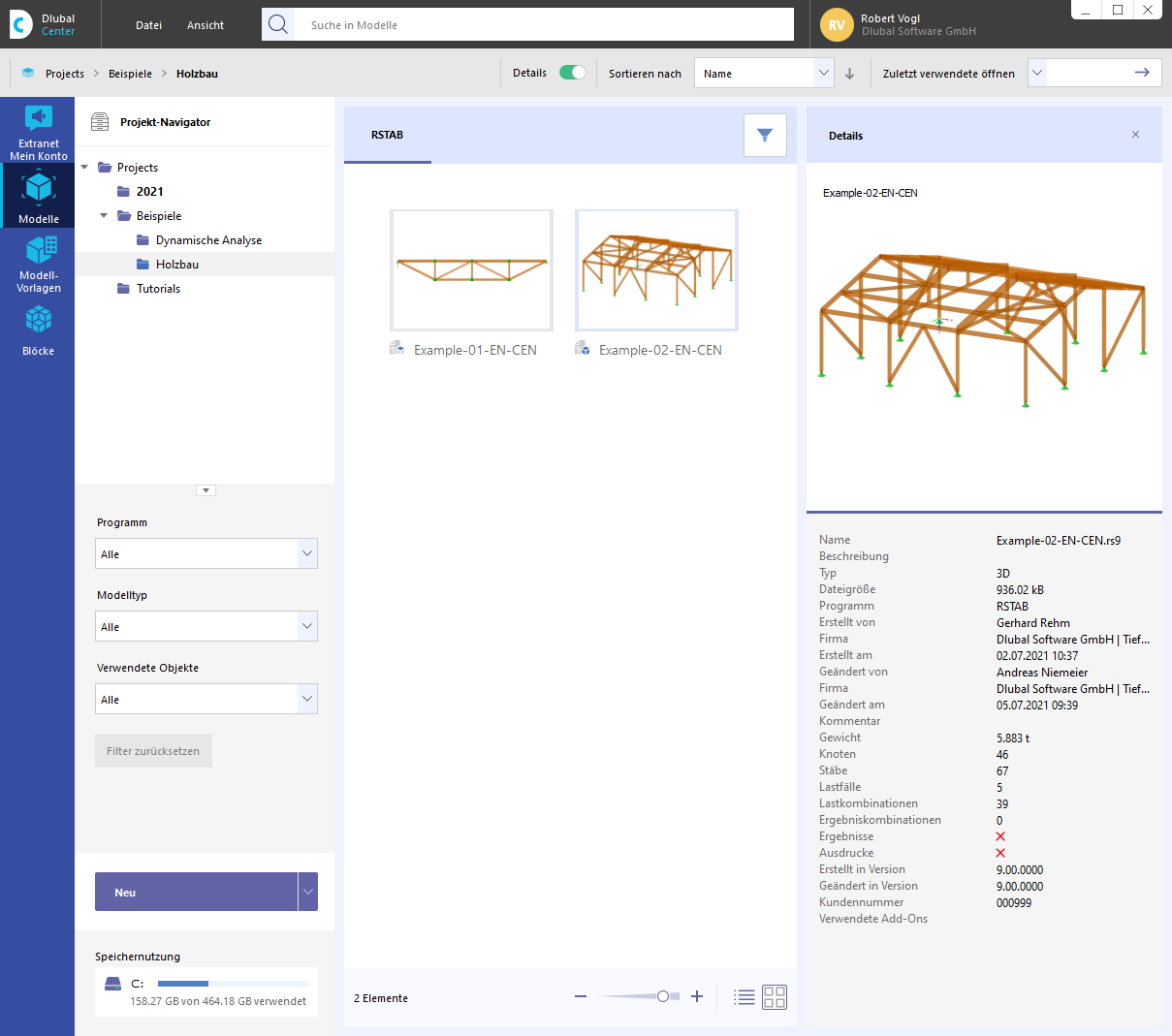
Task: Click Filter zurücksetzen
Action: (153, 750)
